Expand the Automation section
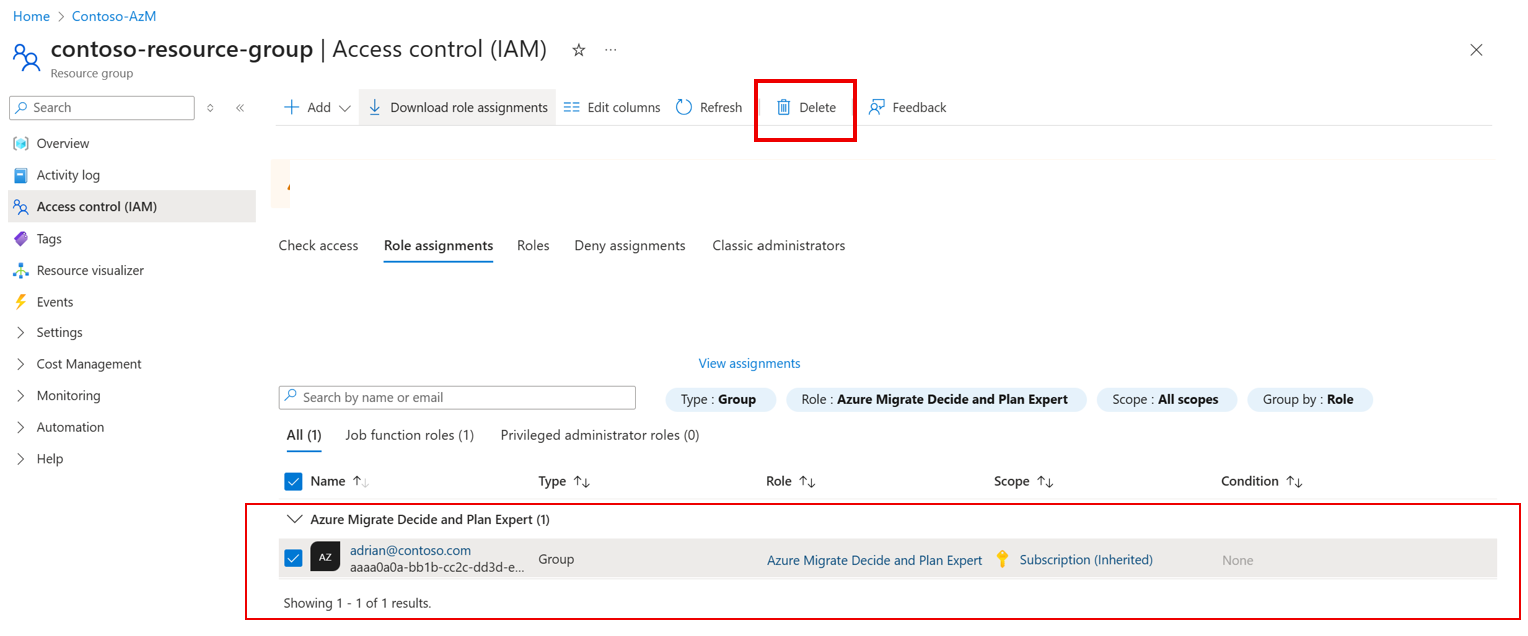 21,428
